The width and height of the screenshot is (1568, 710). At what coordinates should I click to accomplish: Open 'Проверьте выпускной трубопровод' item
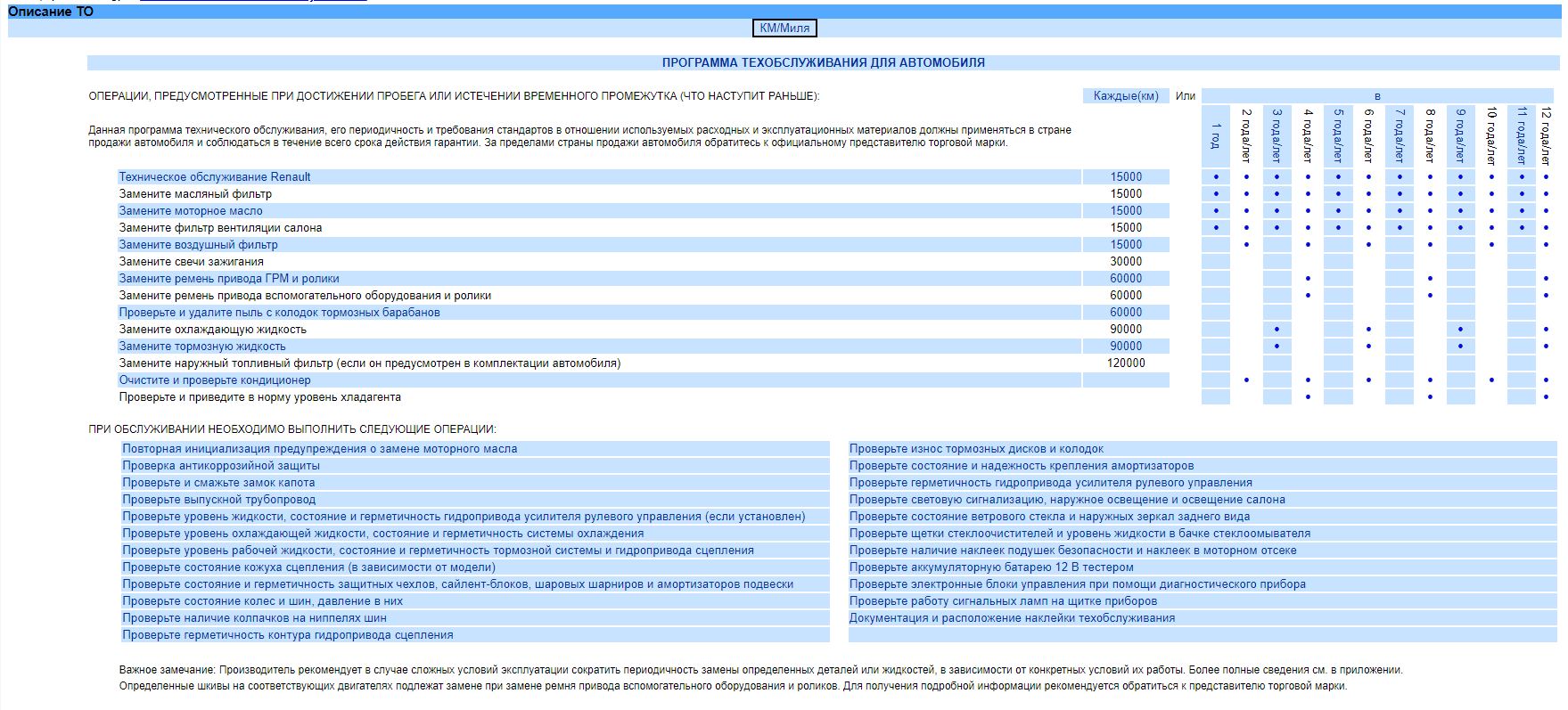pyautogui.click(x=219, y=500)
